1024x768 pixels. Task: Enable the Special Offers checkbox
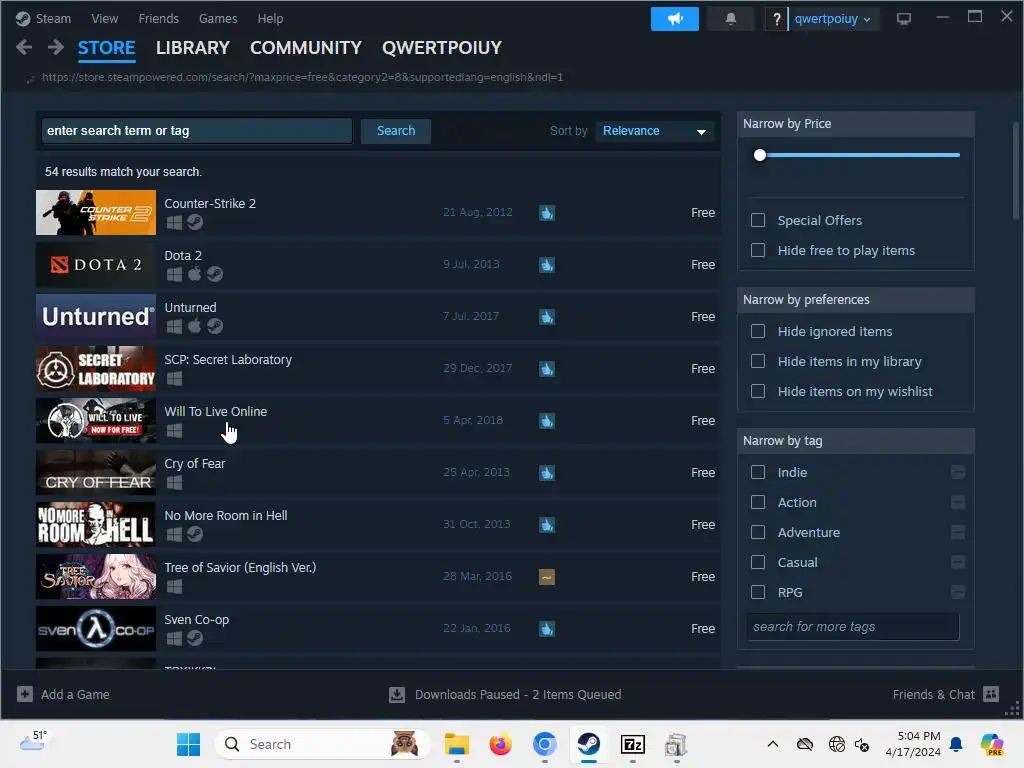click(x=758, y=220)
